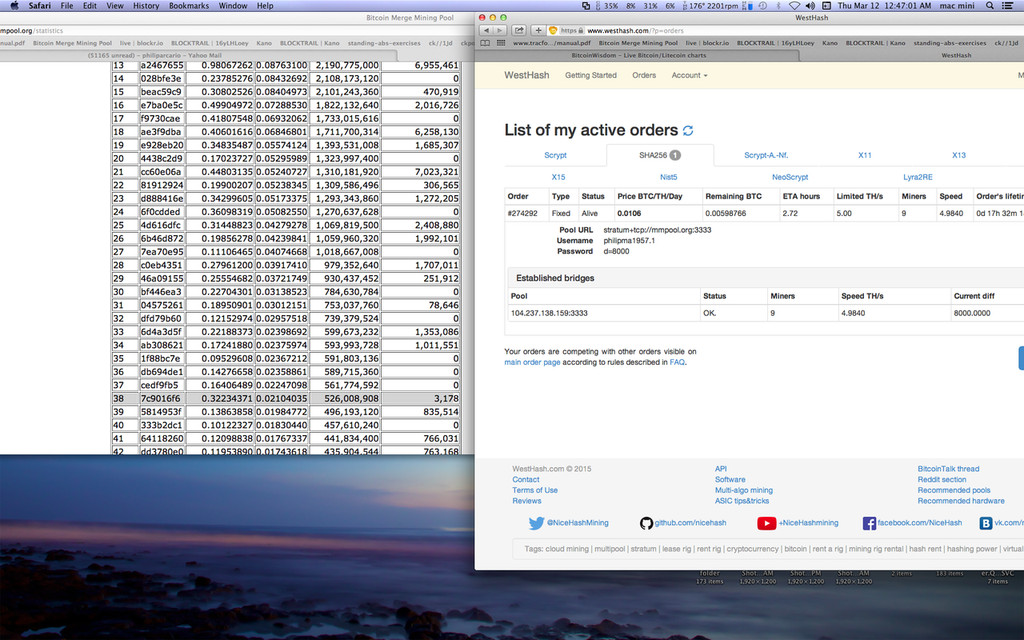The image size is (1024, 640).
Task: Open the Window menu
Action: click(x=232, y=5)
